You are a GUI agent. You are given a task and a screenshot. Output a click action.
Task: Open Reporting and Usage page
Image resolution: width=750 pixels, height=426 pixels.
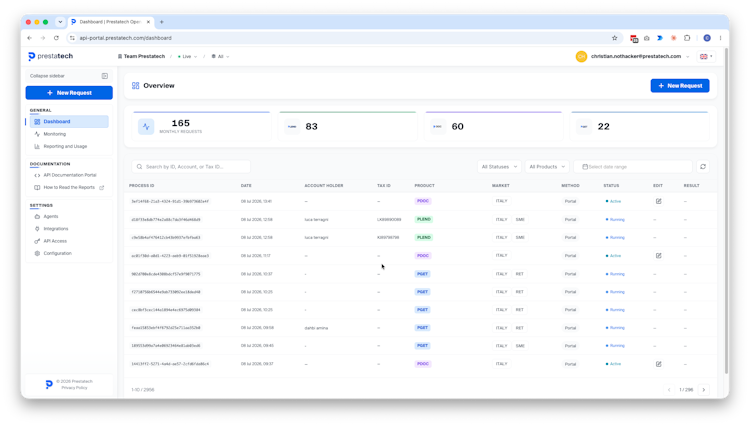point(65,146)
